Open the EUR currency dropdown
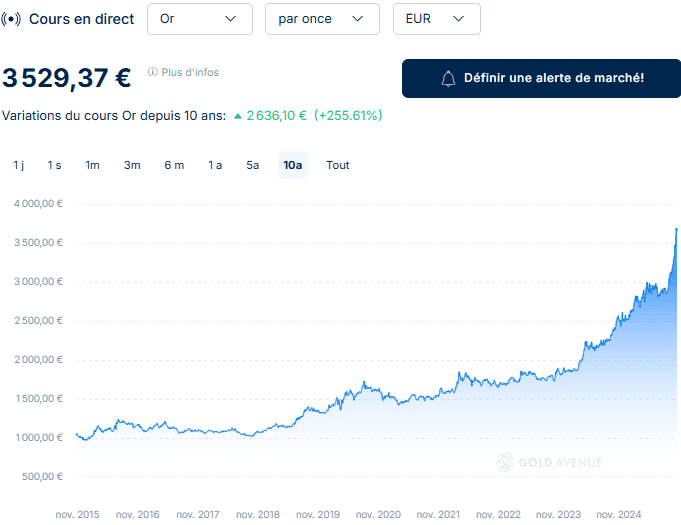Screen dimensions: 681x525 click(436, 19)
